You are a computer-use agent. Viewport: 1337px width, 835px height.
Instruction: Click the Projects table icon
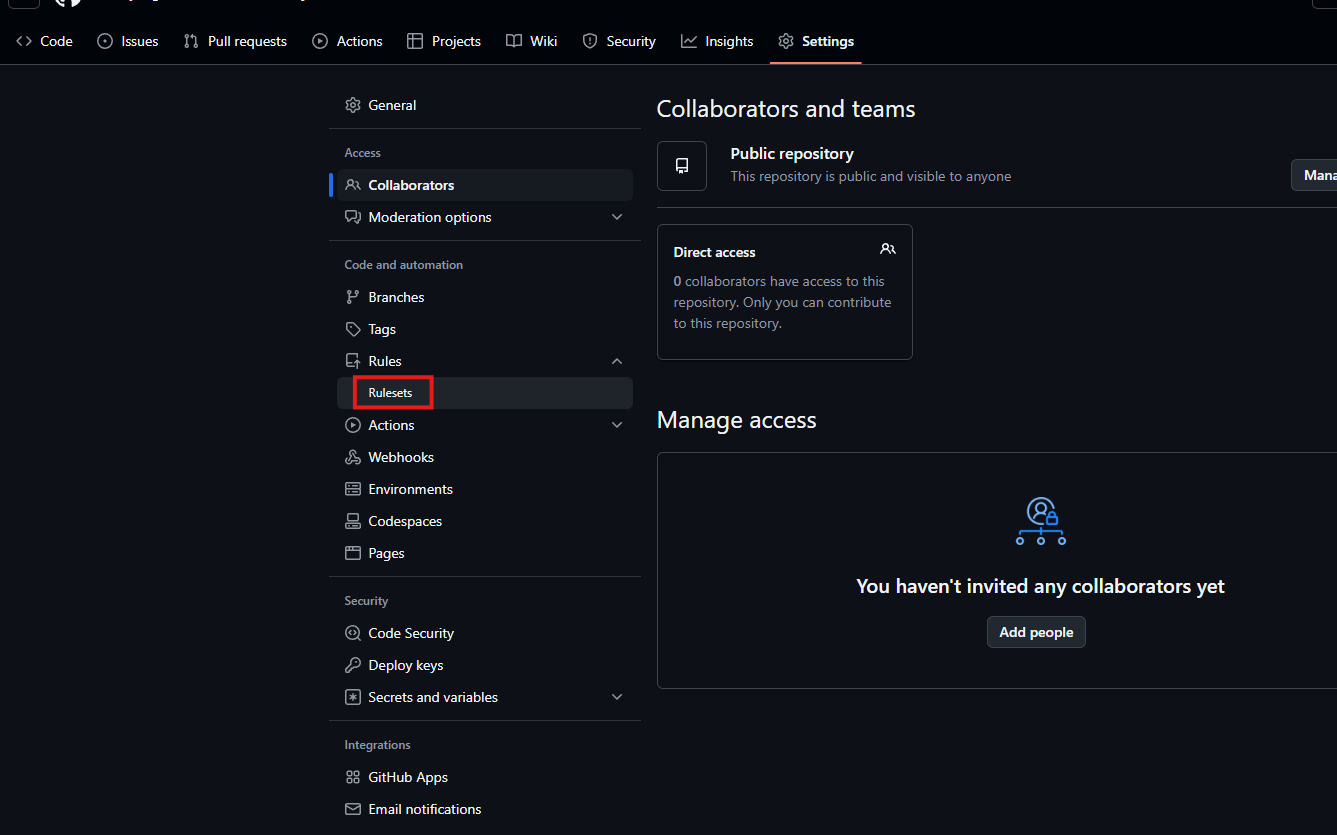tap(415, 41)
